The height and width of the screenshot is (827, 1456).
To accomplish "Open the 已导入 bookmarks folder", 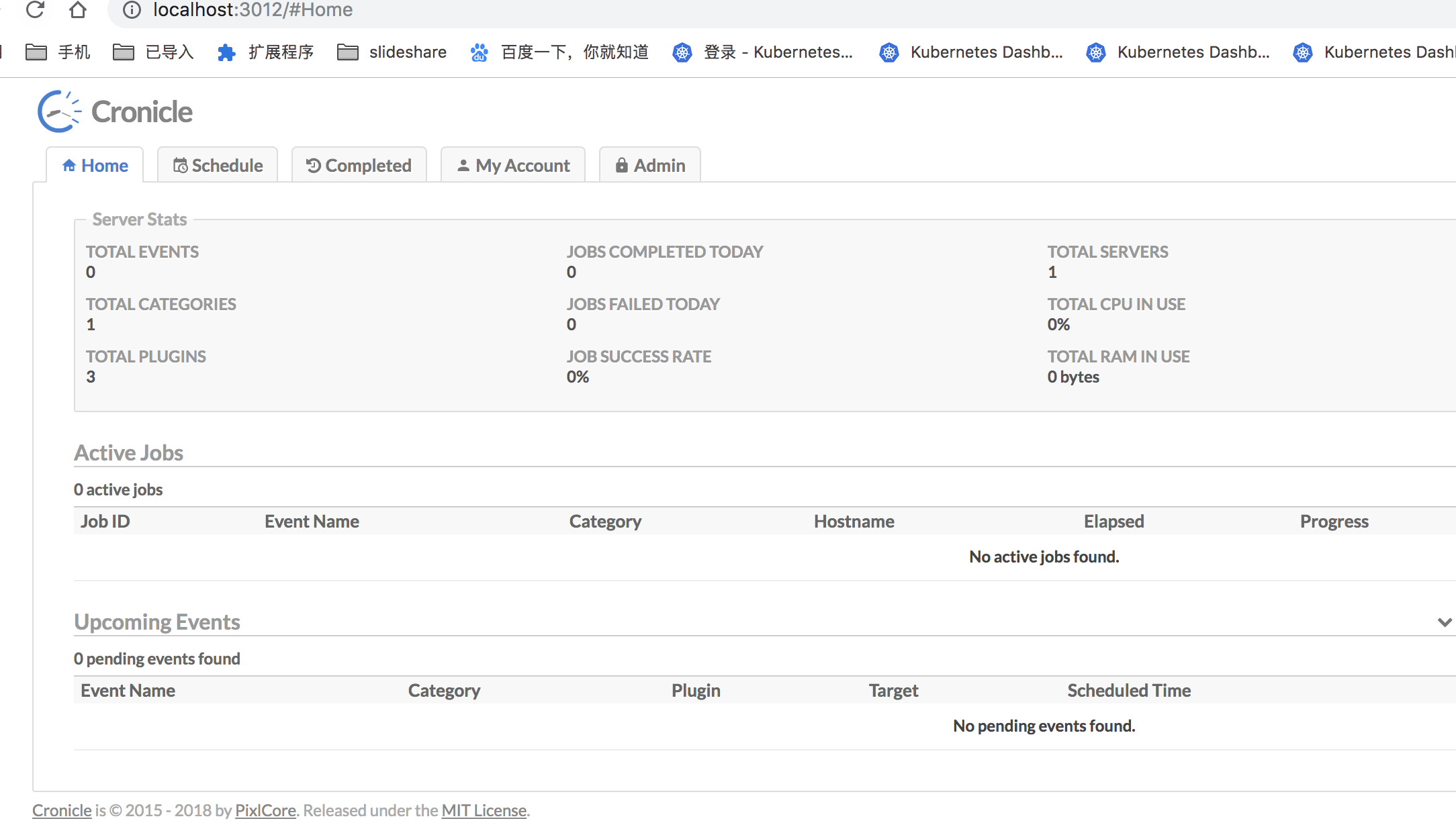I will pyautogui.click(x=153, y=52).
